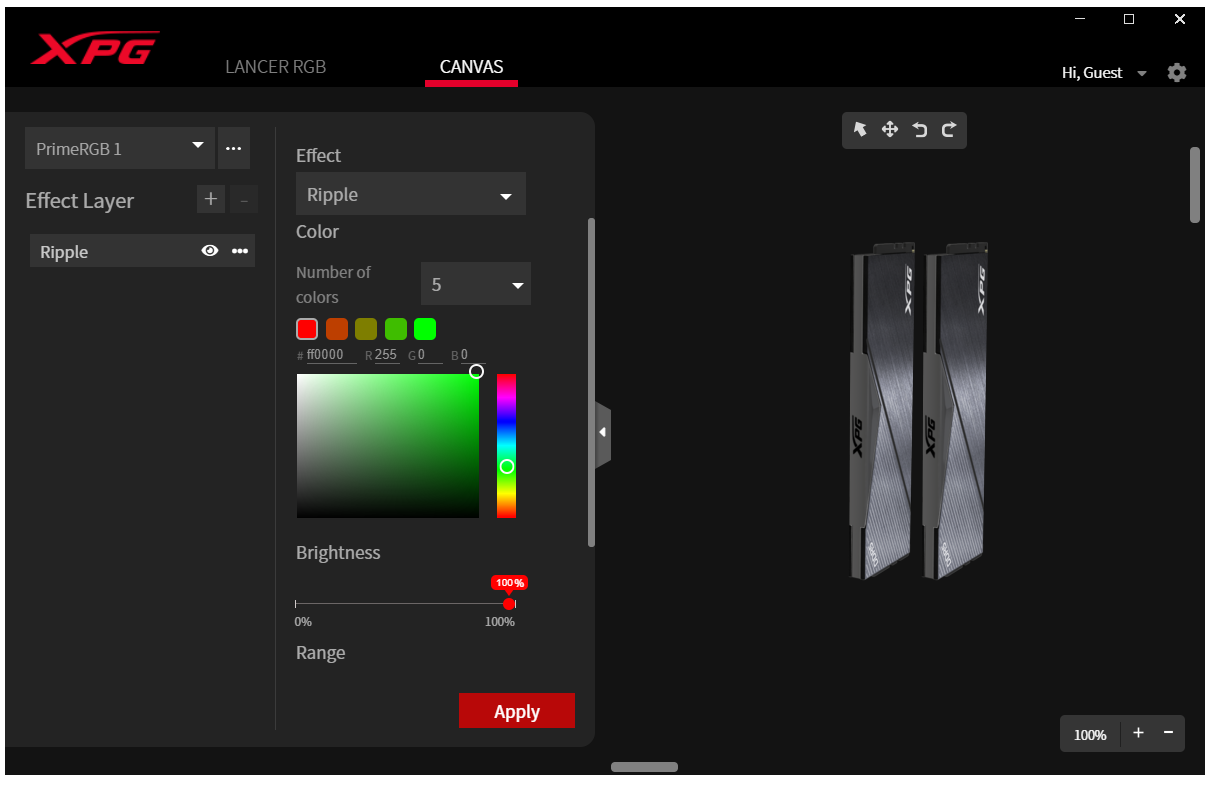Select the left RAM module on canvas

tap(880, 410)
